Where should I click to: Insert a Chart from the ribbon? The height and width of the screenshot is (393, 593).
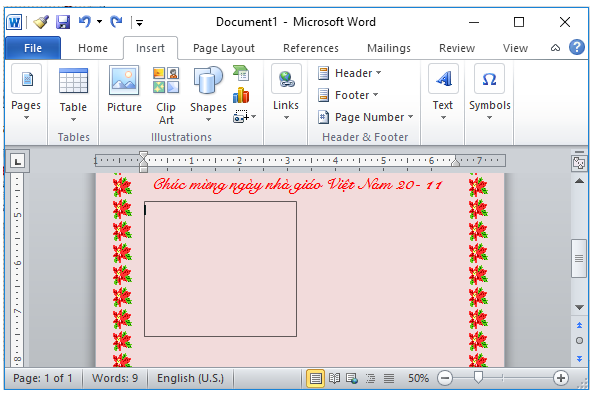[241, 95]
